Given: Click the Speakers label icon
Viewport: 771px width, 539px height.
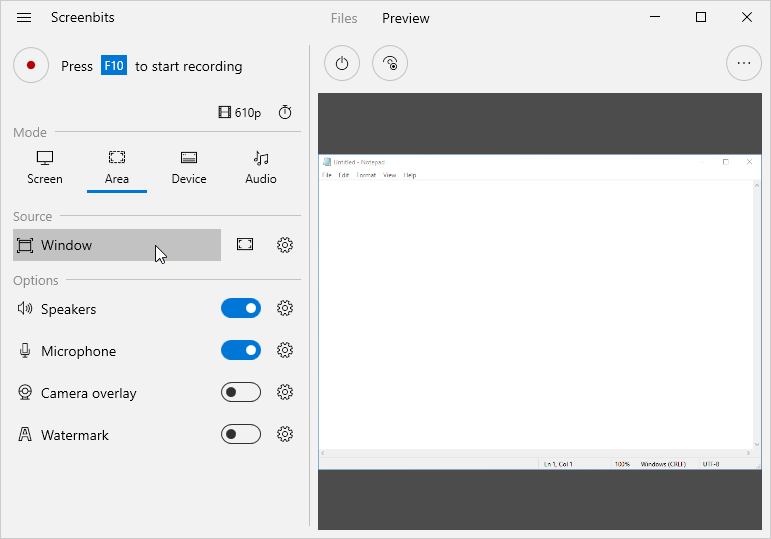Looking at the screenshot, I should point(25,308).
